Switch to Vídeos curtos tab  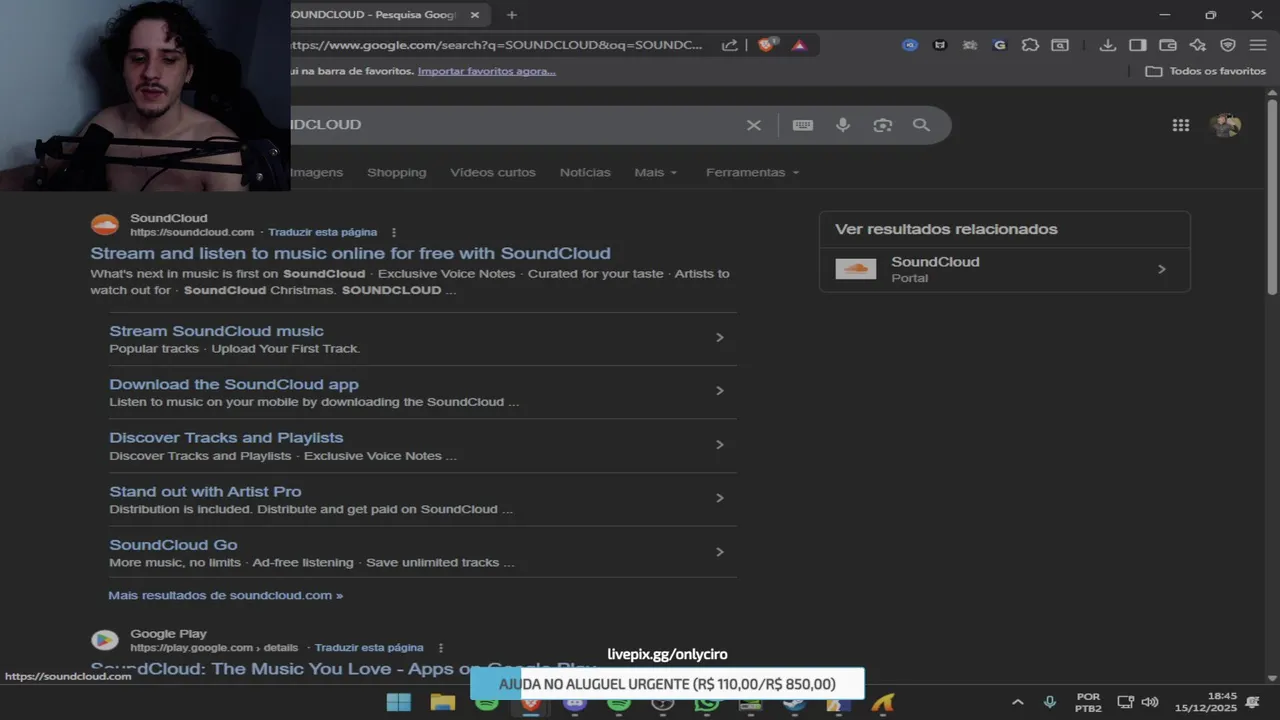pos(492,172)
